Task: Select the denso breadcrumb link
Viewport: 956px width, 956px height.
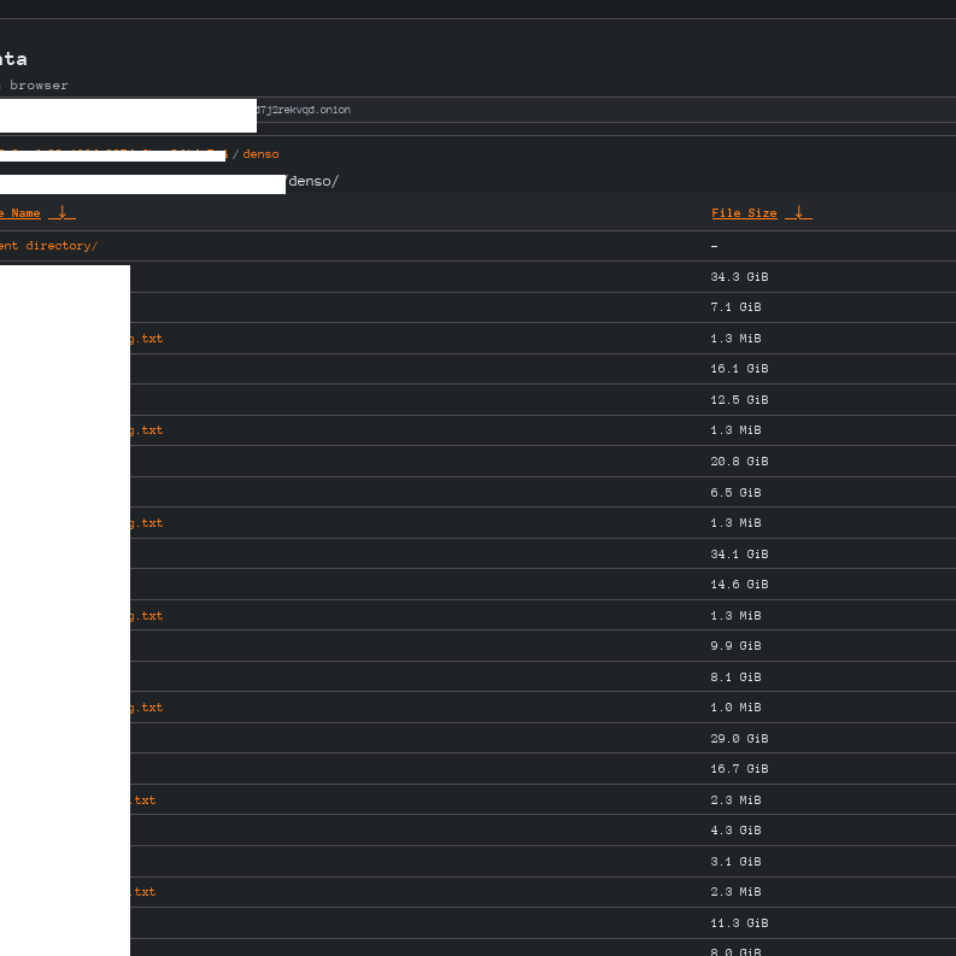Action: 261,154
